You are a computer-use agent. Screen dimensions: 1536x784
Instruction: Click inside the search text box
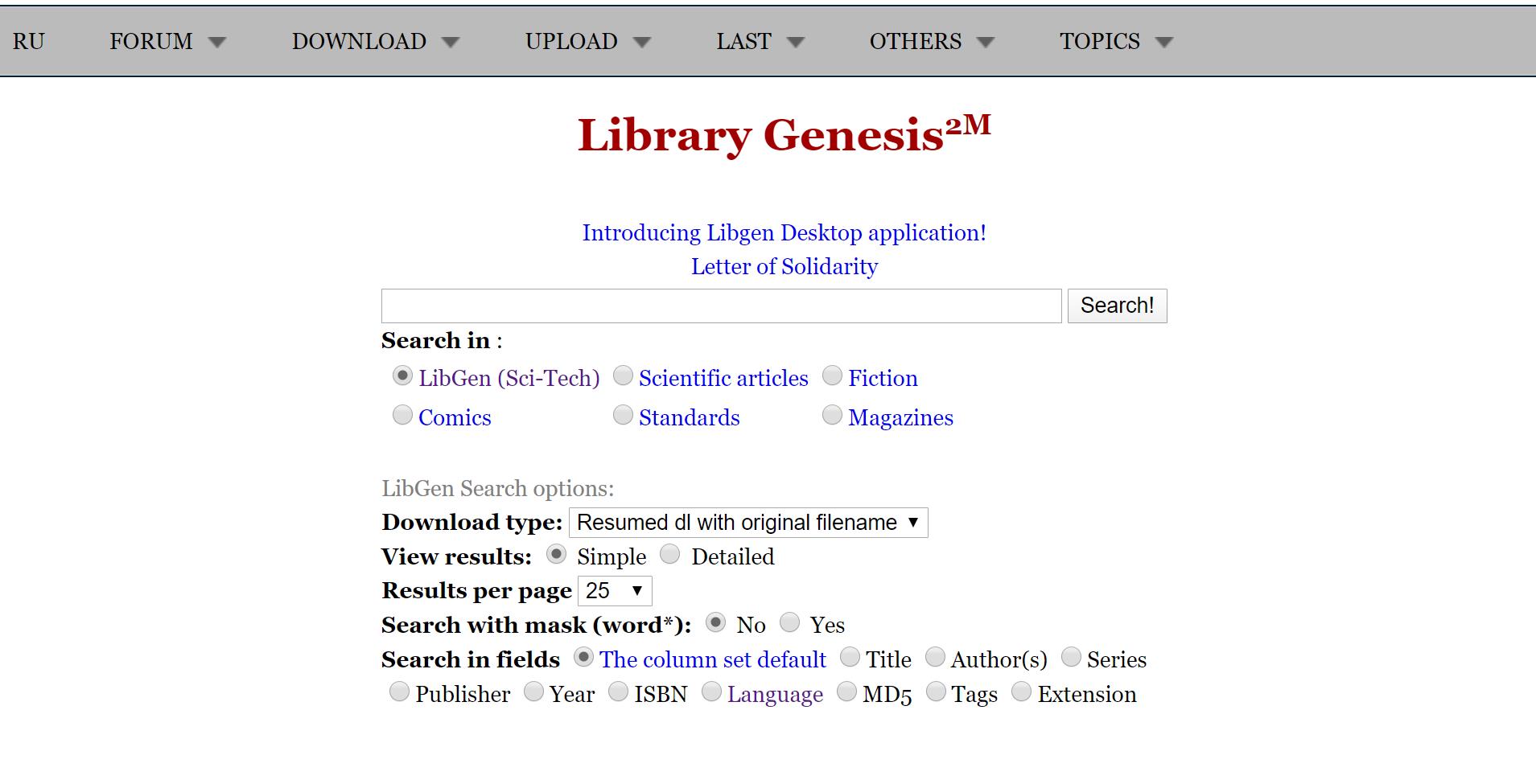(x=720, y=306)
